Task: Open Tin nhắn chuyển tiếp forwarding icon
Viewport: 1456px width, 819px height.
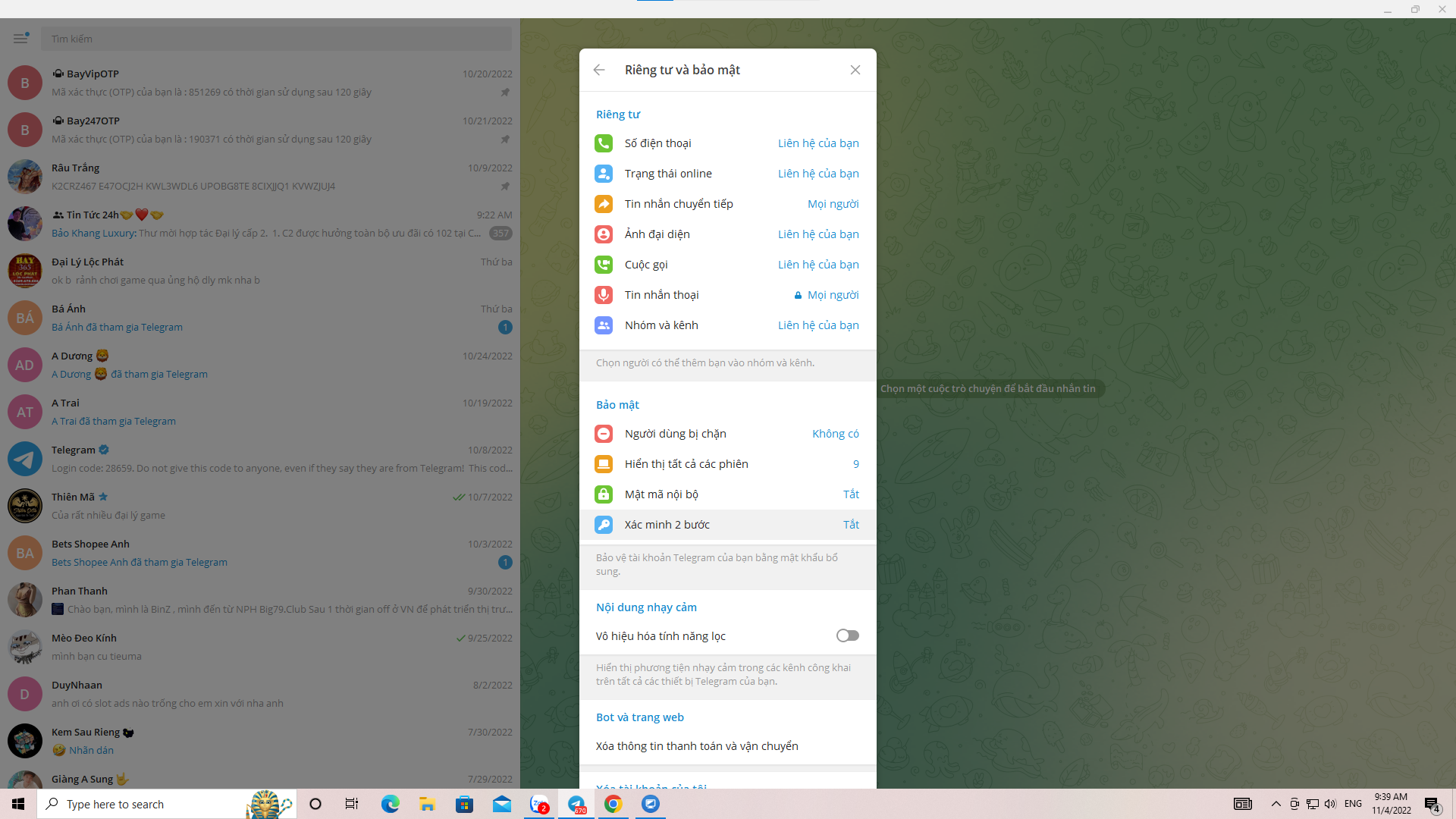Action: pyautogui.click(x=604, y=204)
